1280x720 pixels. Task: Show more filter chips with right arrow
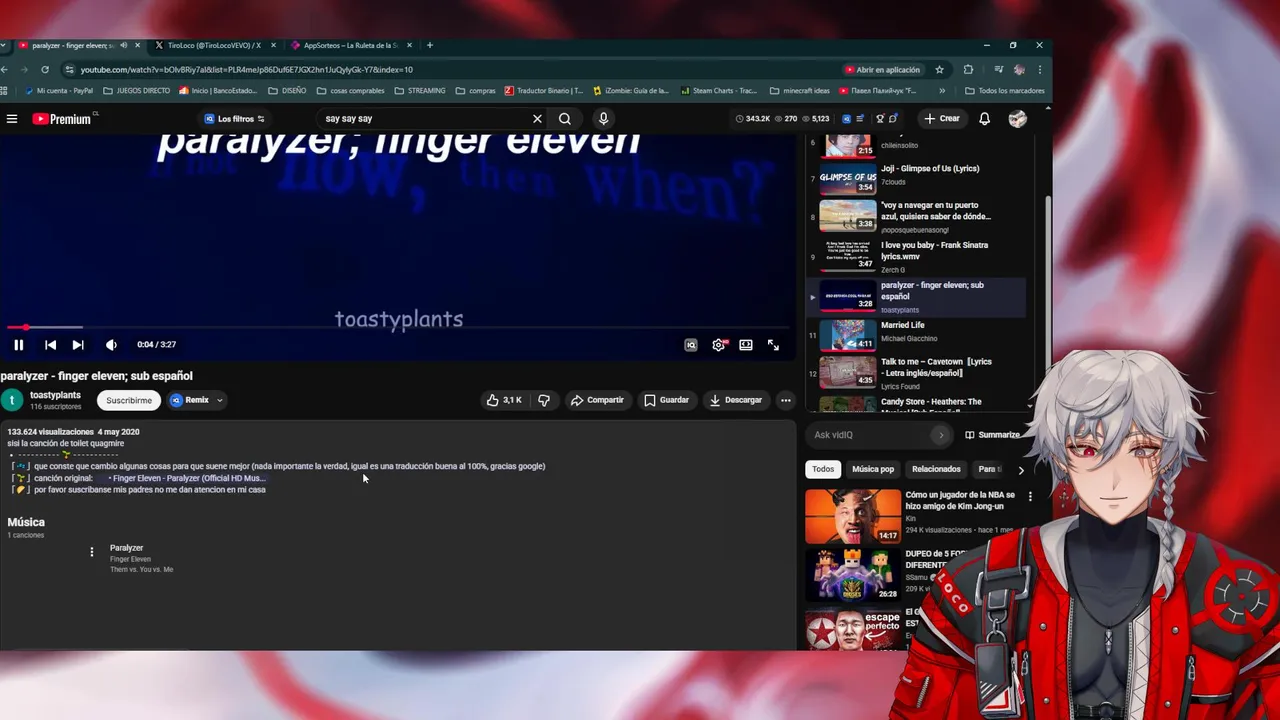(x=1020, y=469)
